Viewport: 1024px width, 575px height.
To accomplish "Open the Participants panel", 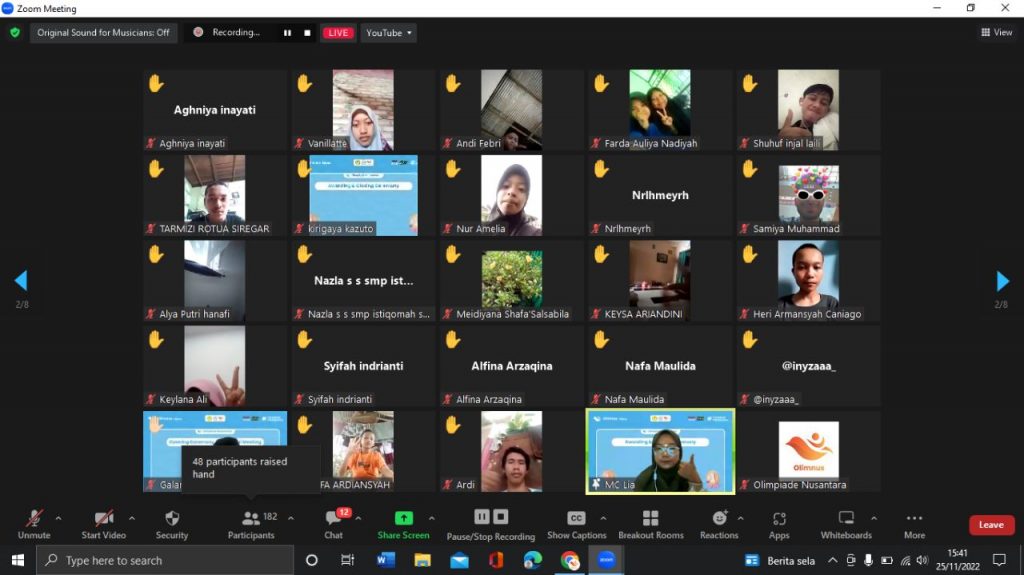I will (251, 518).
